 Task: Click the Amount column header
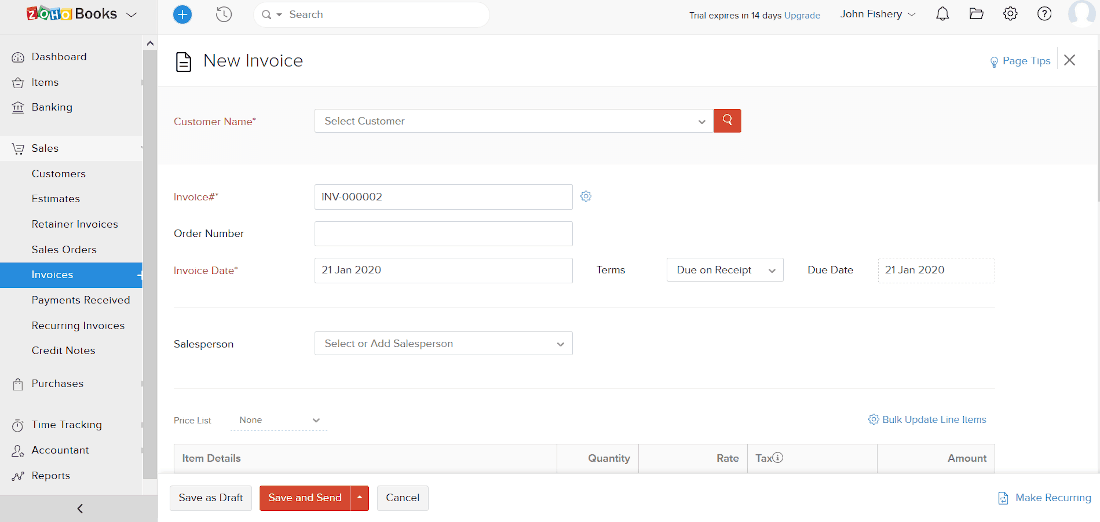[967, 458]
